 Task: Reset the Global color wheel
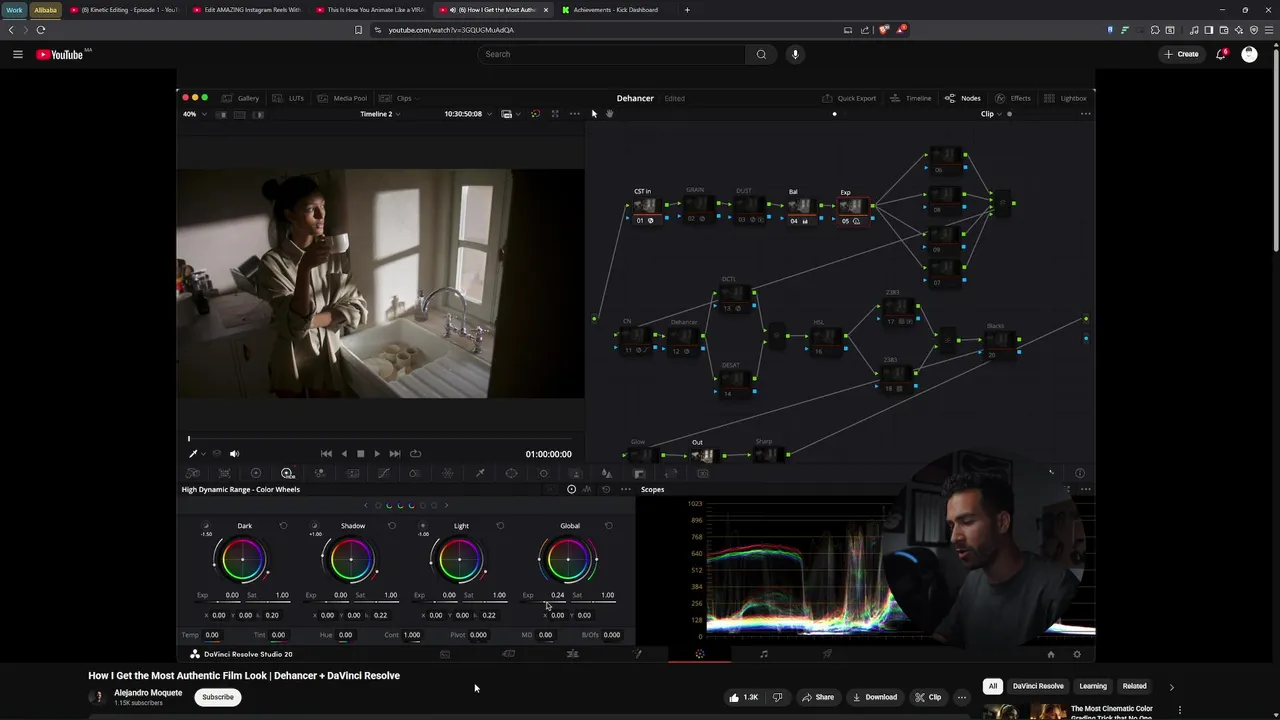[609, 526]
